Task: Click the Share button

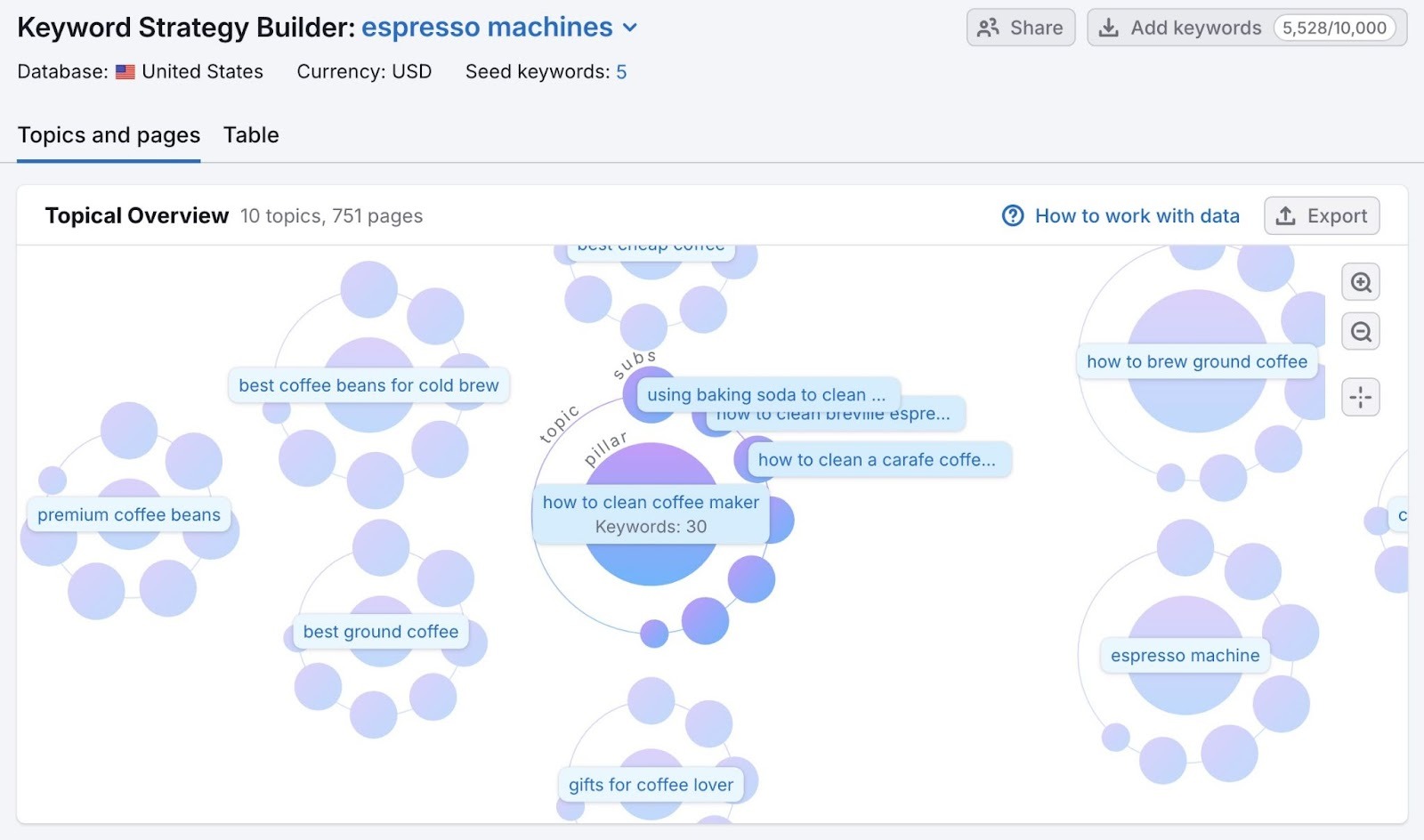Action: click(1020, 28)
